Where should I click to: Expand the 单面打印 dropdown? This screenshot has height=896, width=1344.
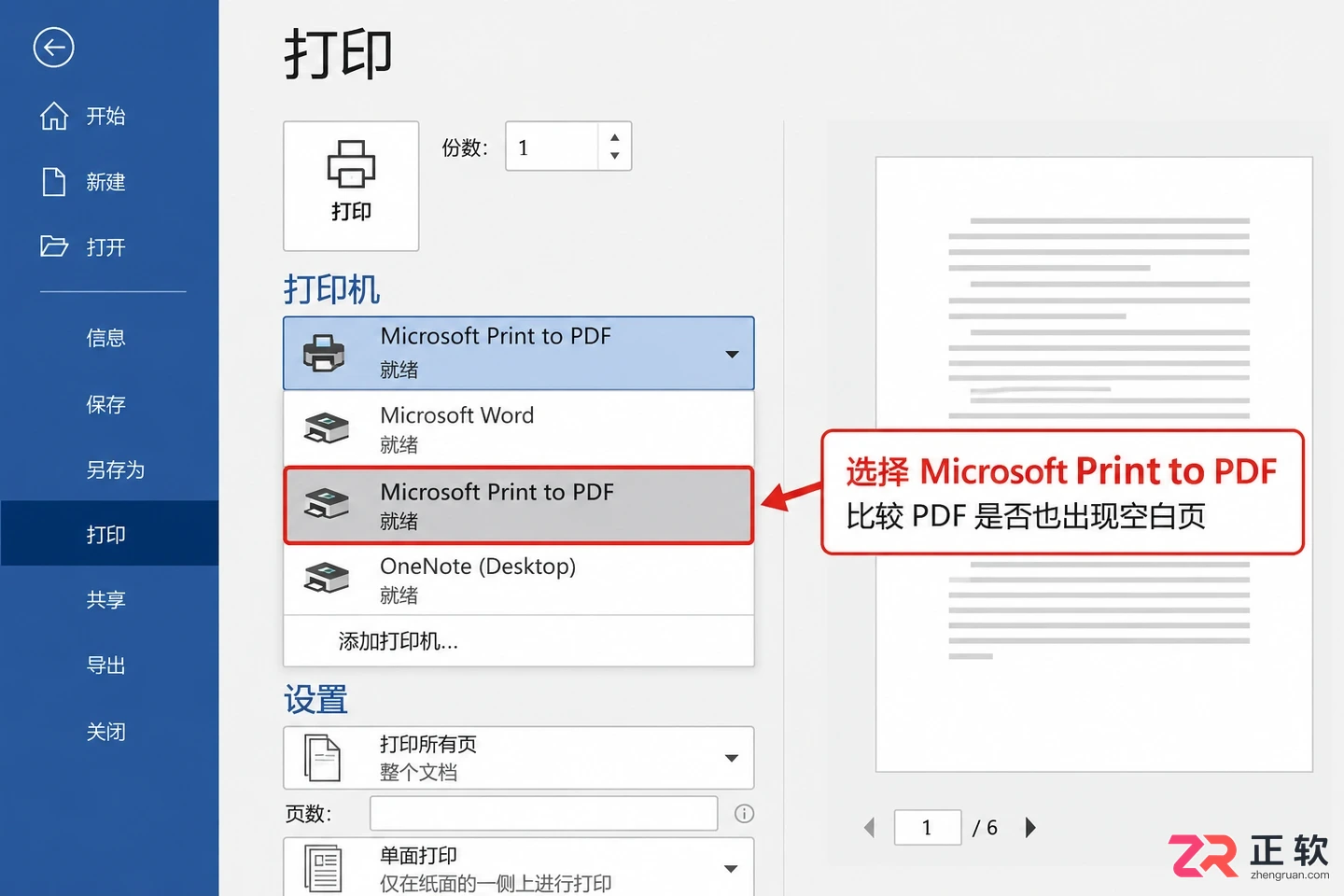pos(732,869)
